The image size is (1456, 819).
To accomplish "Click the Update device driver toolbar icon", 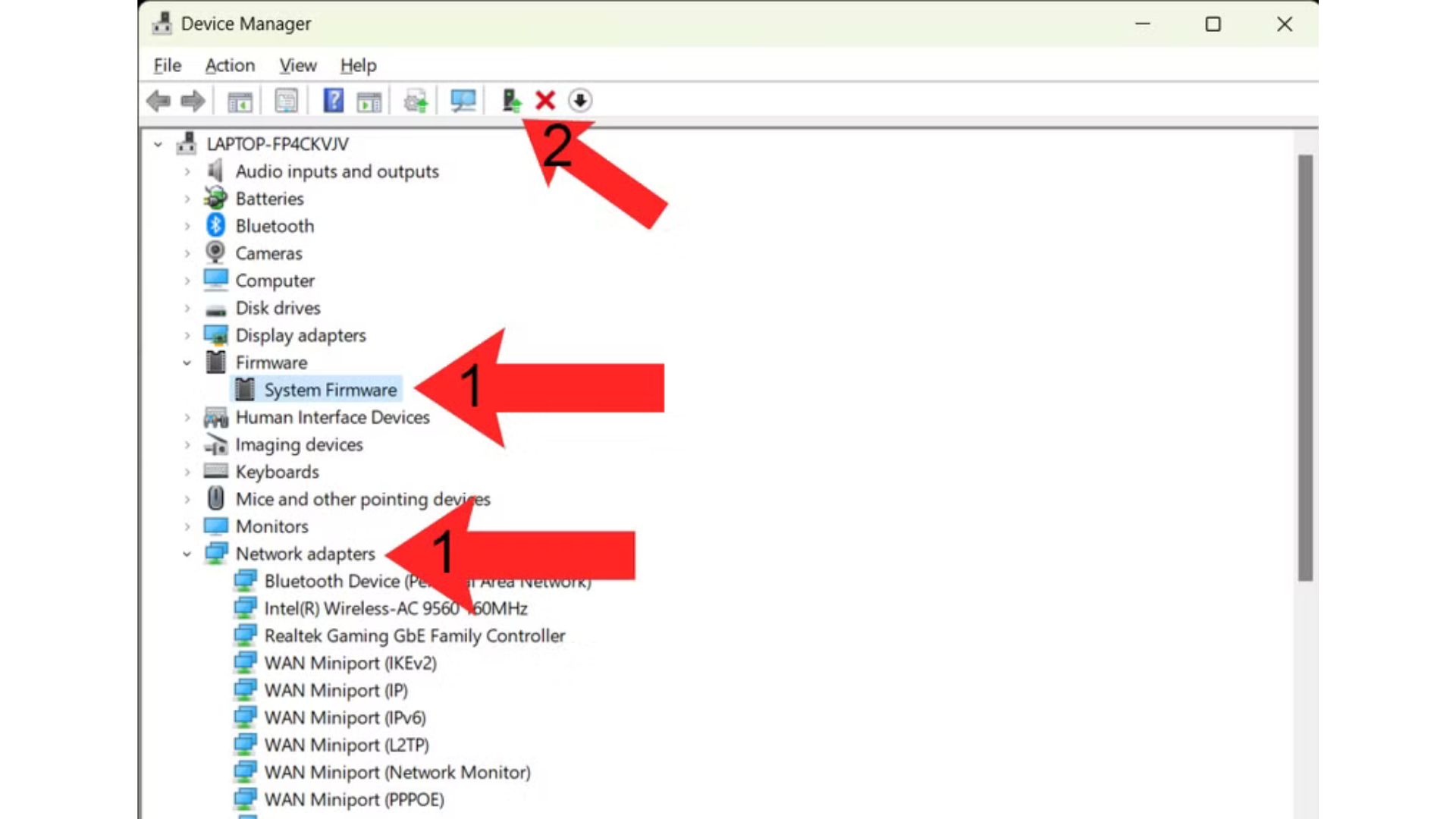I will pyautogui.click(x=511, y=101).
